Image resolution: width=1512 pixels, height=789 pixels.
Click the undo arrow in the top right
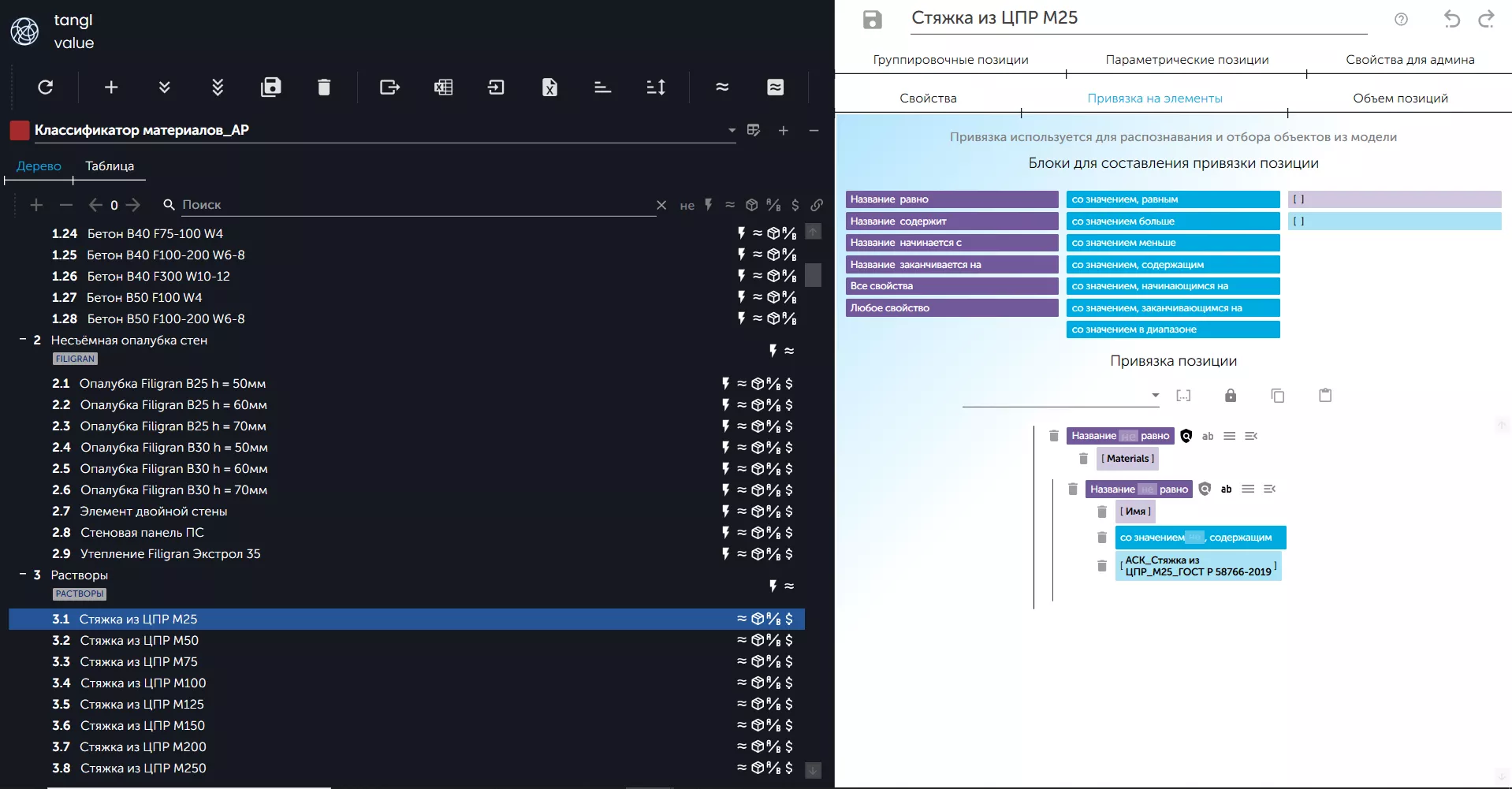pyautogui.click(x=1451, y=20)
